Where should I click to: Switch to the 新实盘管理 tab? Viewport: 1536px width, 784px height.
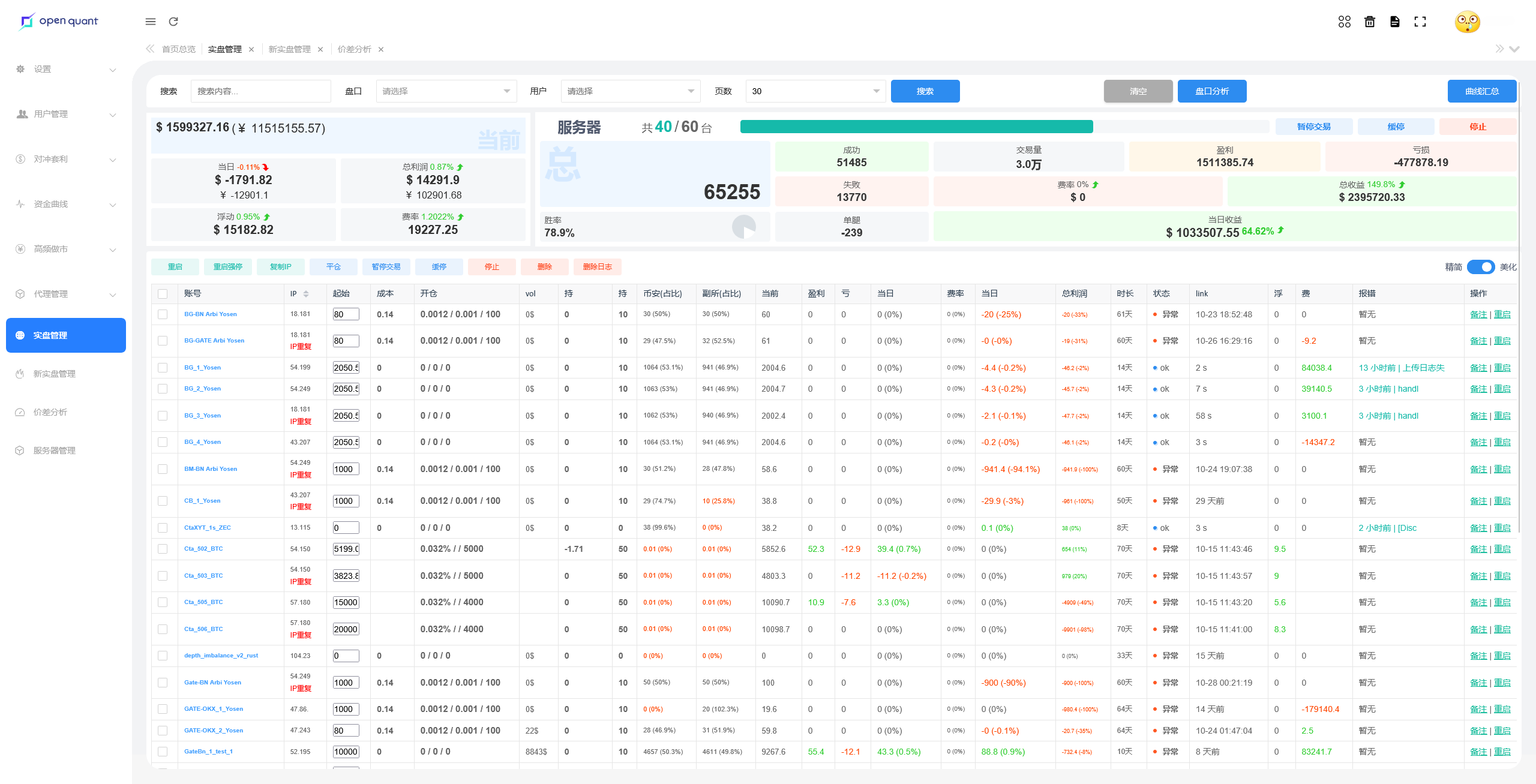click(x=289, y=49)
